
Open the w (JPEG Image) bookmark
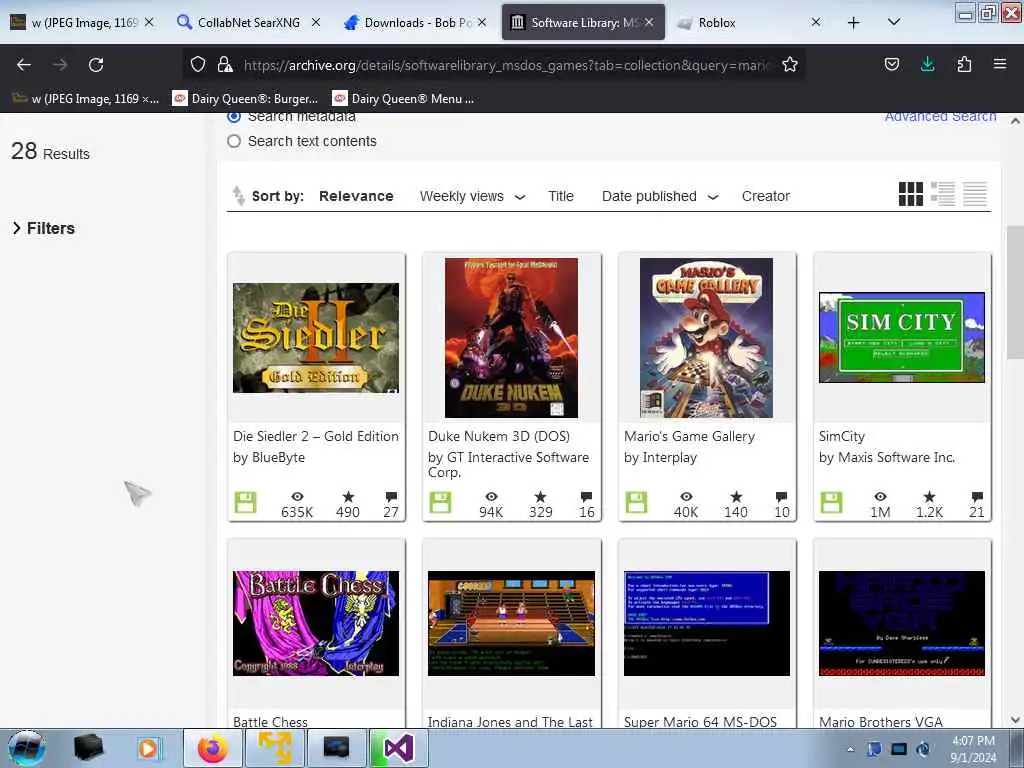tap(86, 99)
